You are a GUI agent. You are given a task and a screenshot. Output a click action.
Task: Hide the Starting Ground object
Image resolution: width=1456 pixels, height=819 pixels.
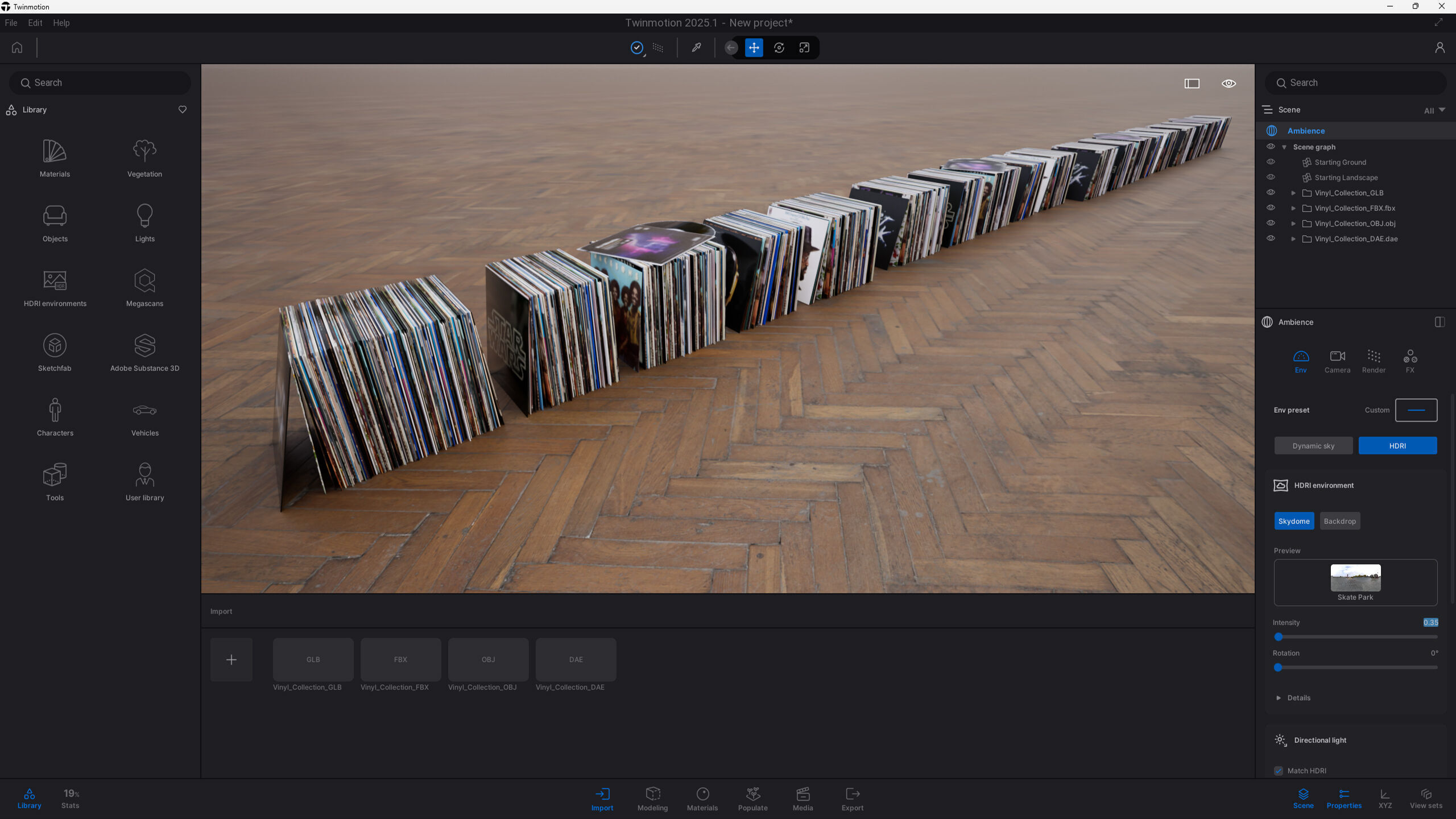pos(1270,162)
